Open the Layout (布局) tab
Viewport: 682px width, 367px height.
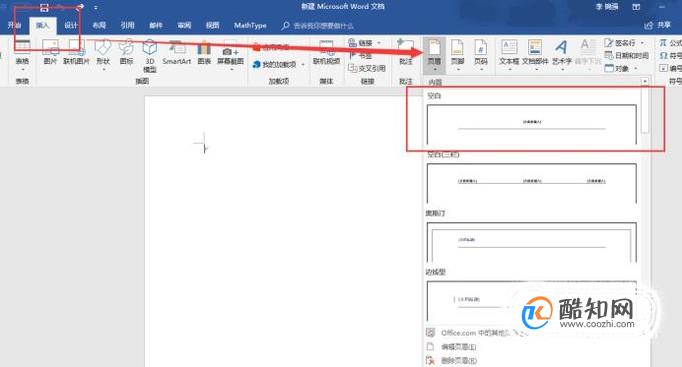[99, 25]
